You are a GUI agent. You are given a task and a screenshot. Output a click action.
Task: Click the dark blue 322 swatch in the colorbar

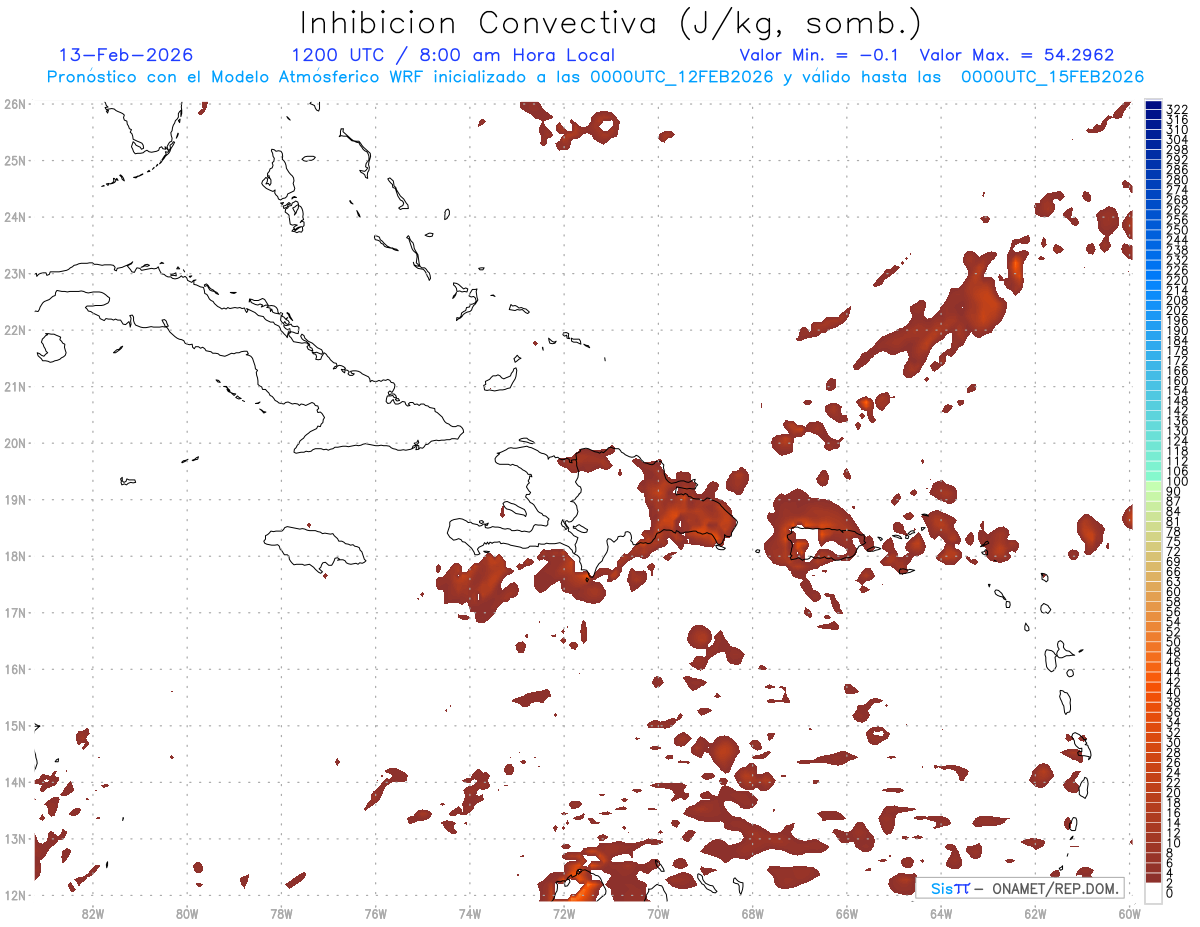point(1154,106)
